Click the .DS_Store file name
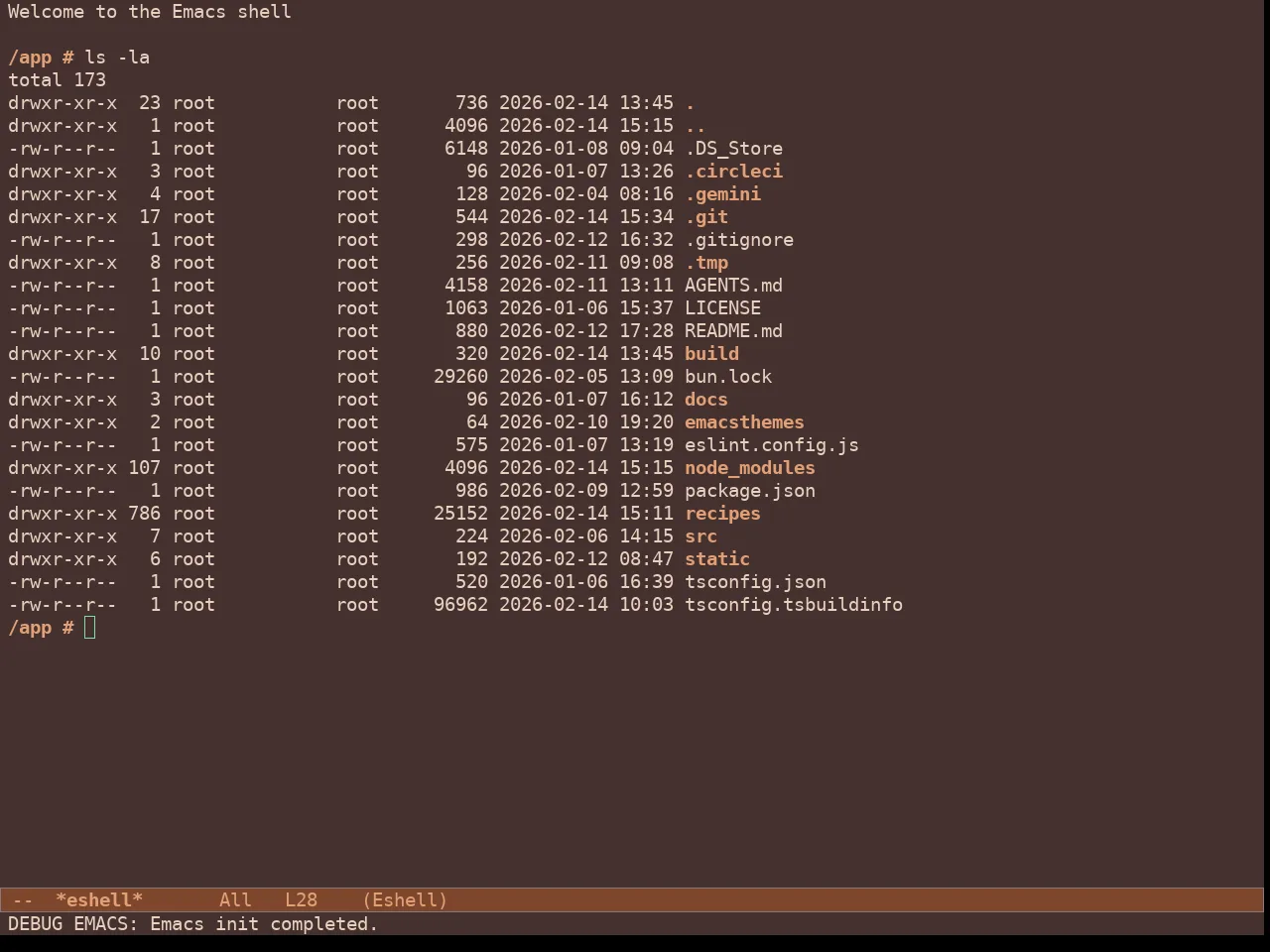 click(x=733, y=149)
